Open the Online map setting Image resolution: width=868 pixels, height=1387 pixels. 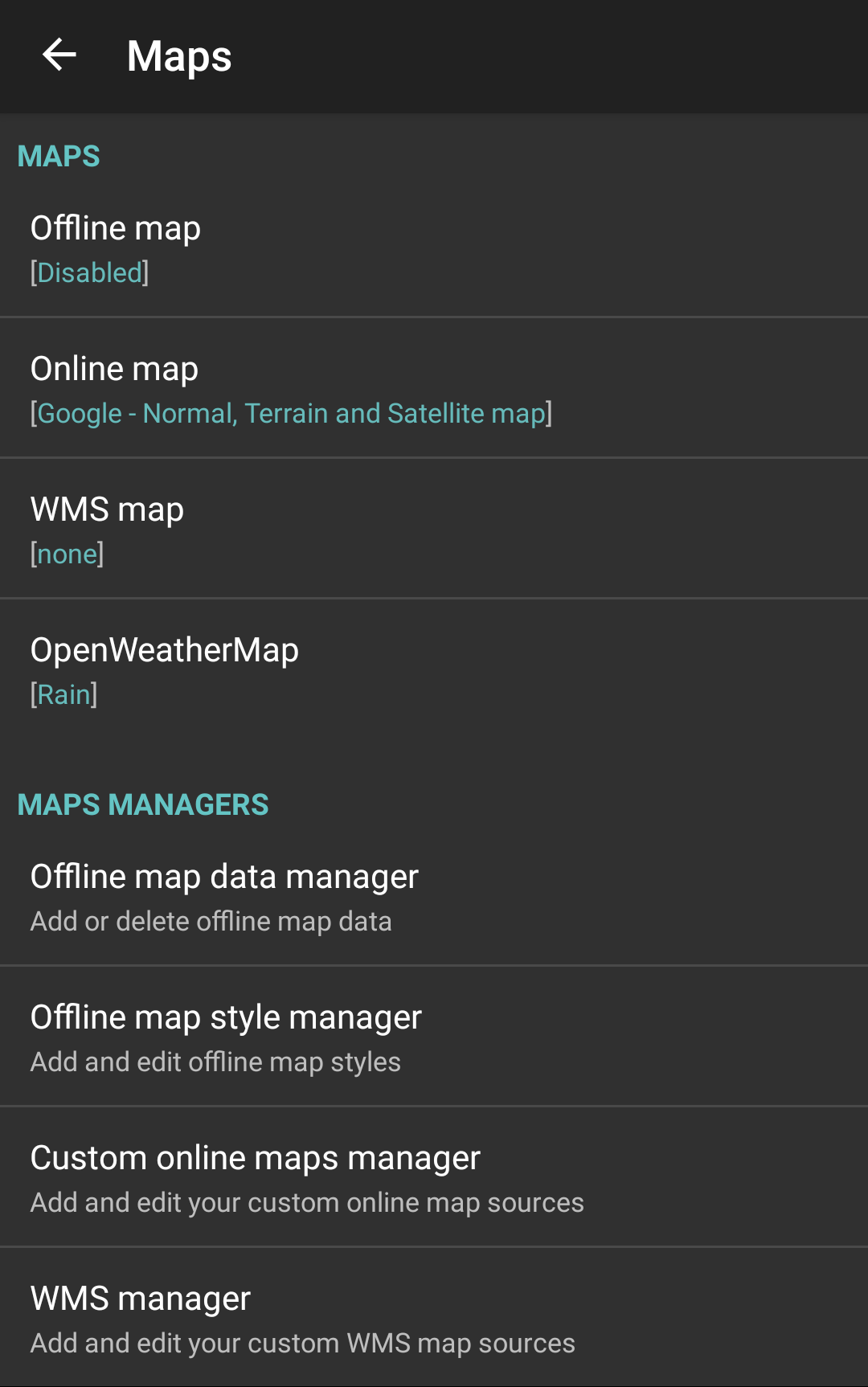click(x=114, y=369)
